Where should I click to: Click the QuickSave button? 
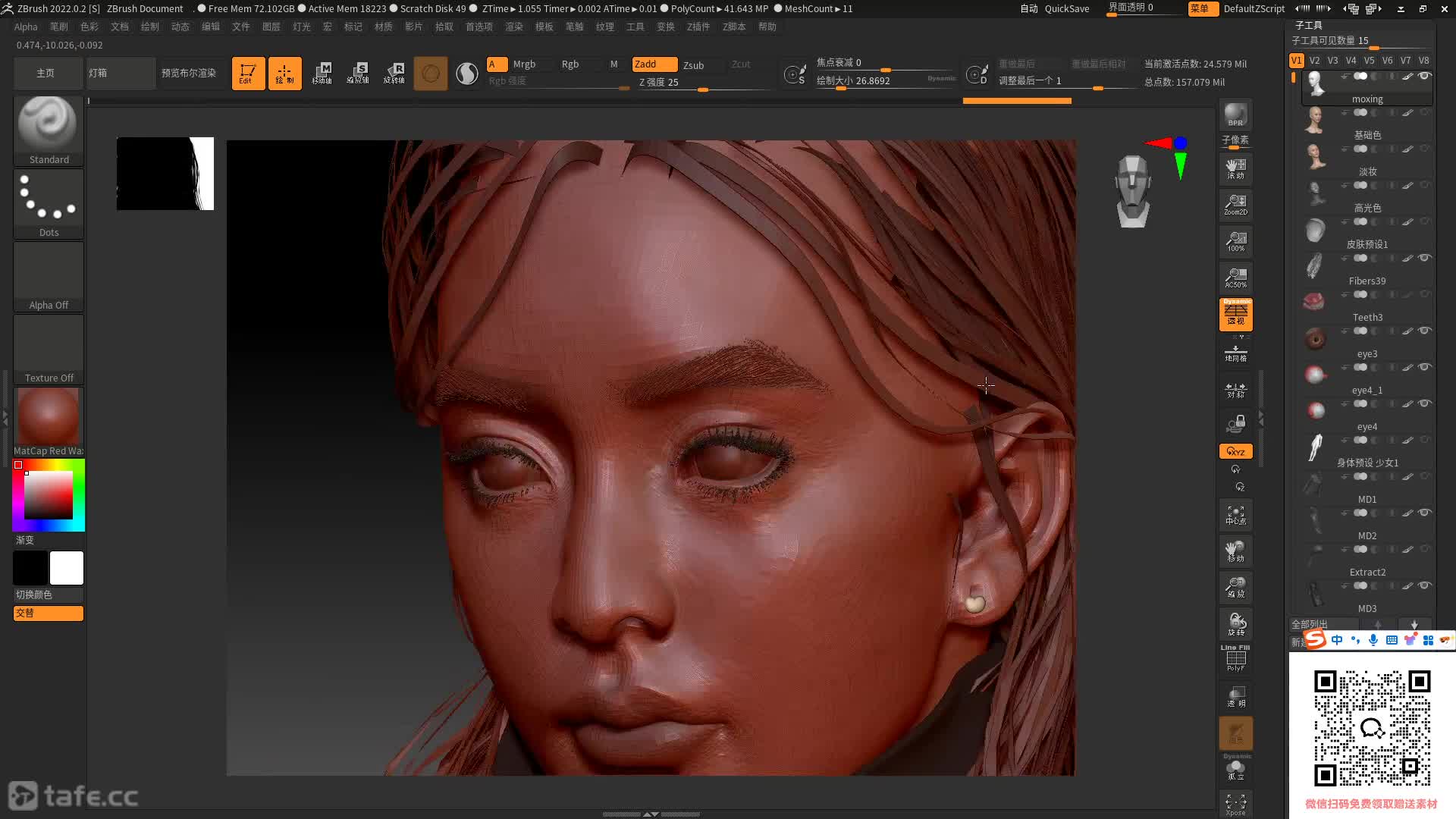coord(1066,8)
